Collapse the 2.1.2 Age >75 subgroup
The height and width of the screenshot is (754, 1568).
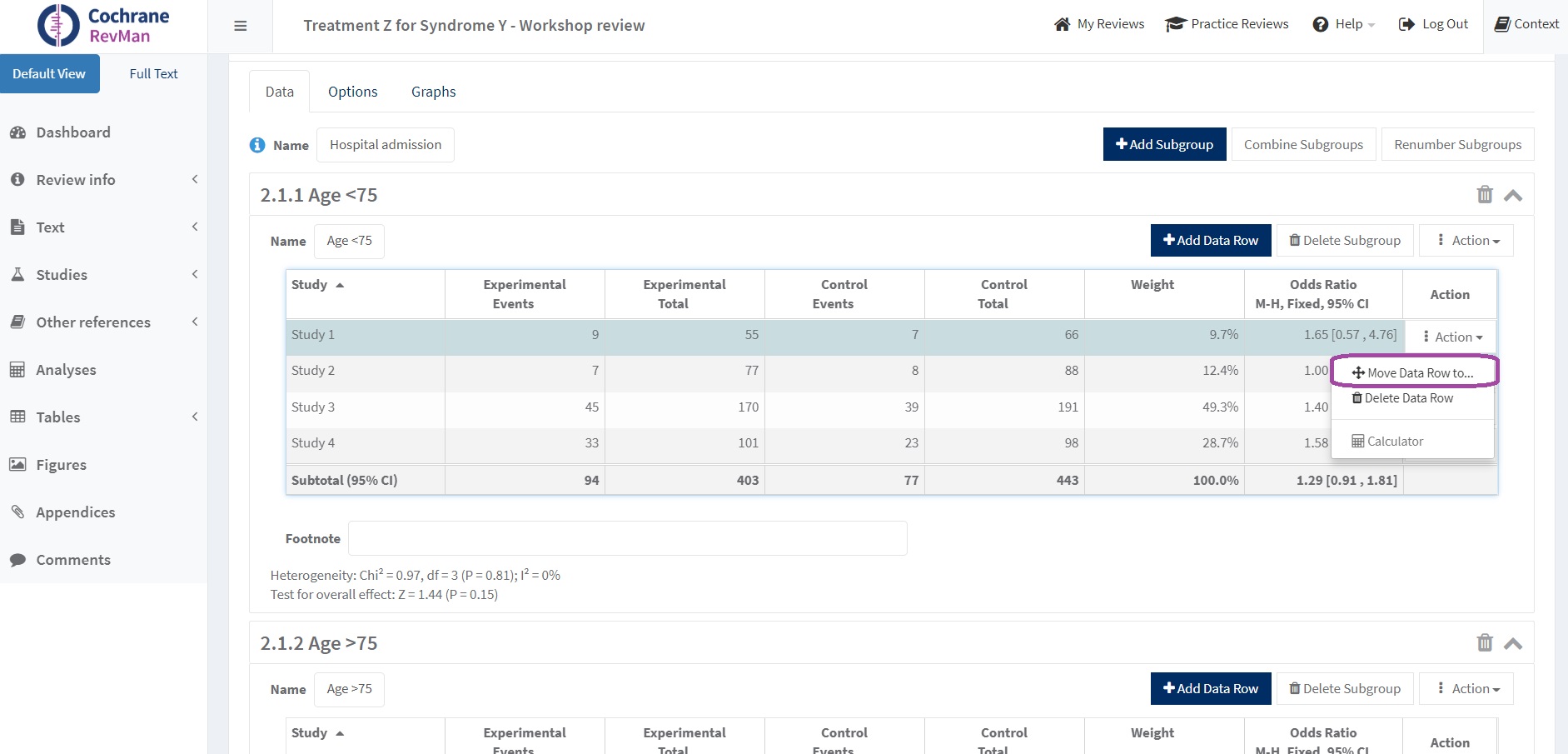coord(1513,644)
